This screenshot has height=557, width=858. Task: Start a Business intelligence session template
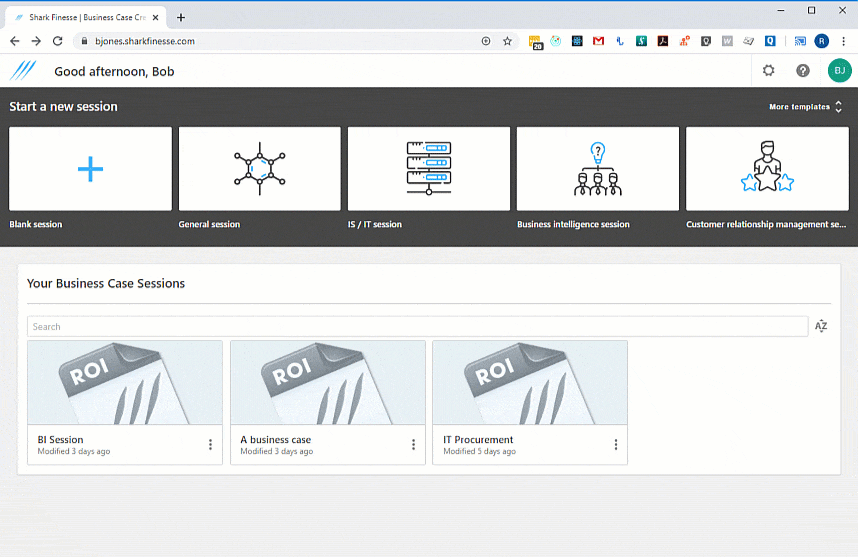pos(598,169)
